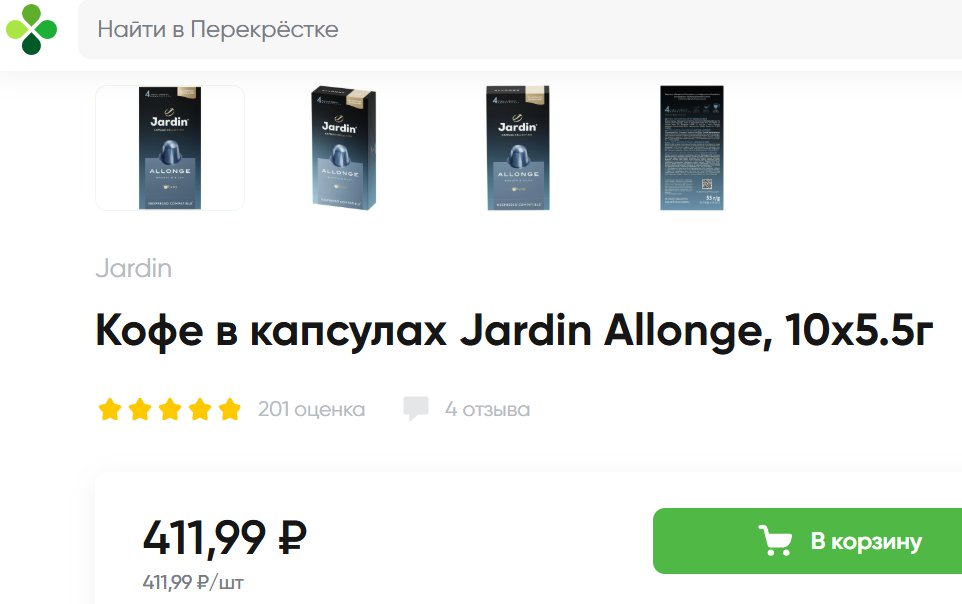
Task: Open the '4 отзыва' reviews link
Action: pos(488,409)
